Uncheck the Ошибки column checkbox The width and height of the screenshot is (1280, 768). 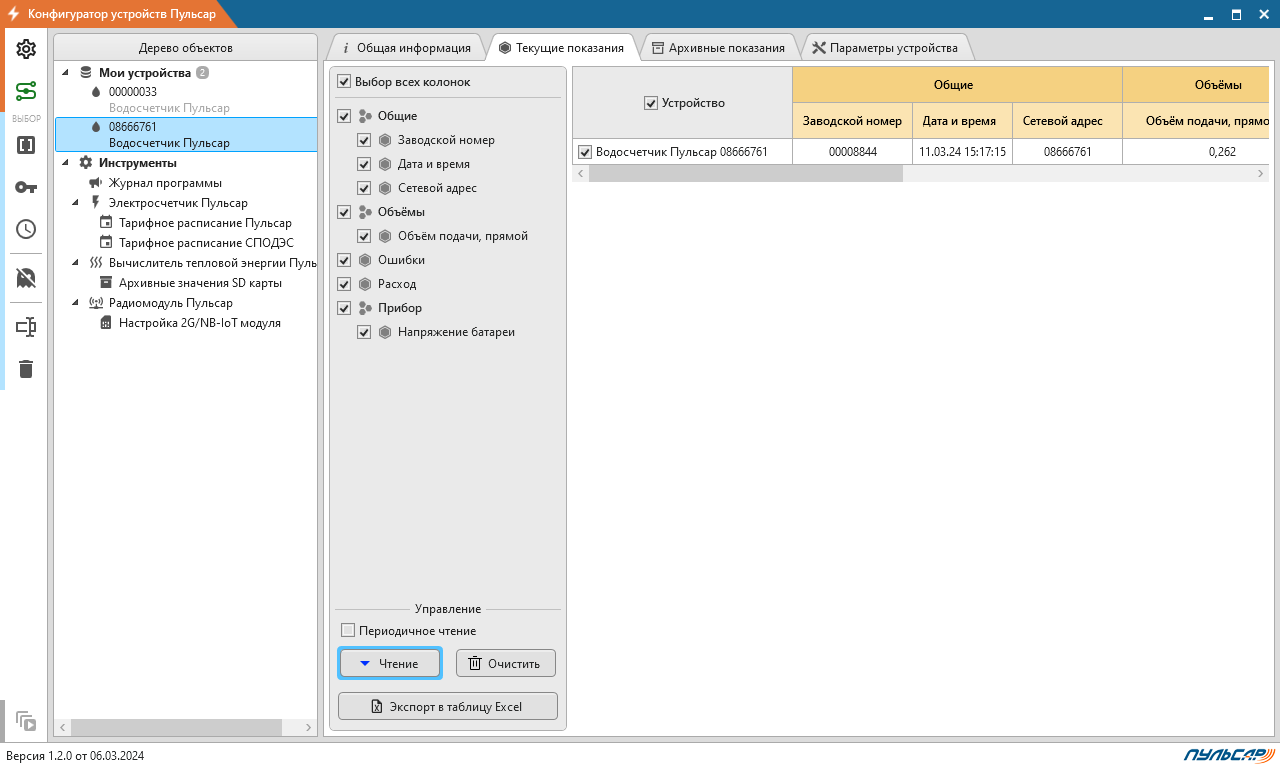coord(345,260)
